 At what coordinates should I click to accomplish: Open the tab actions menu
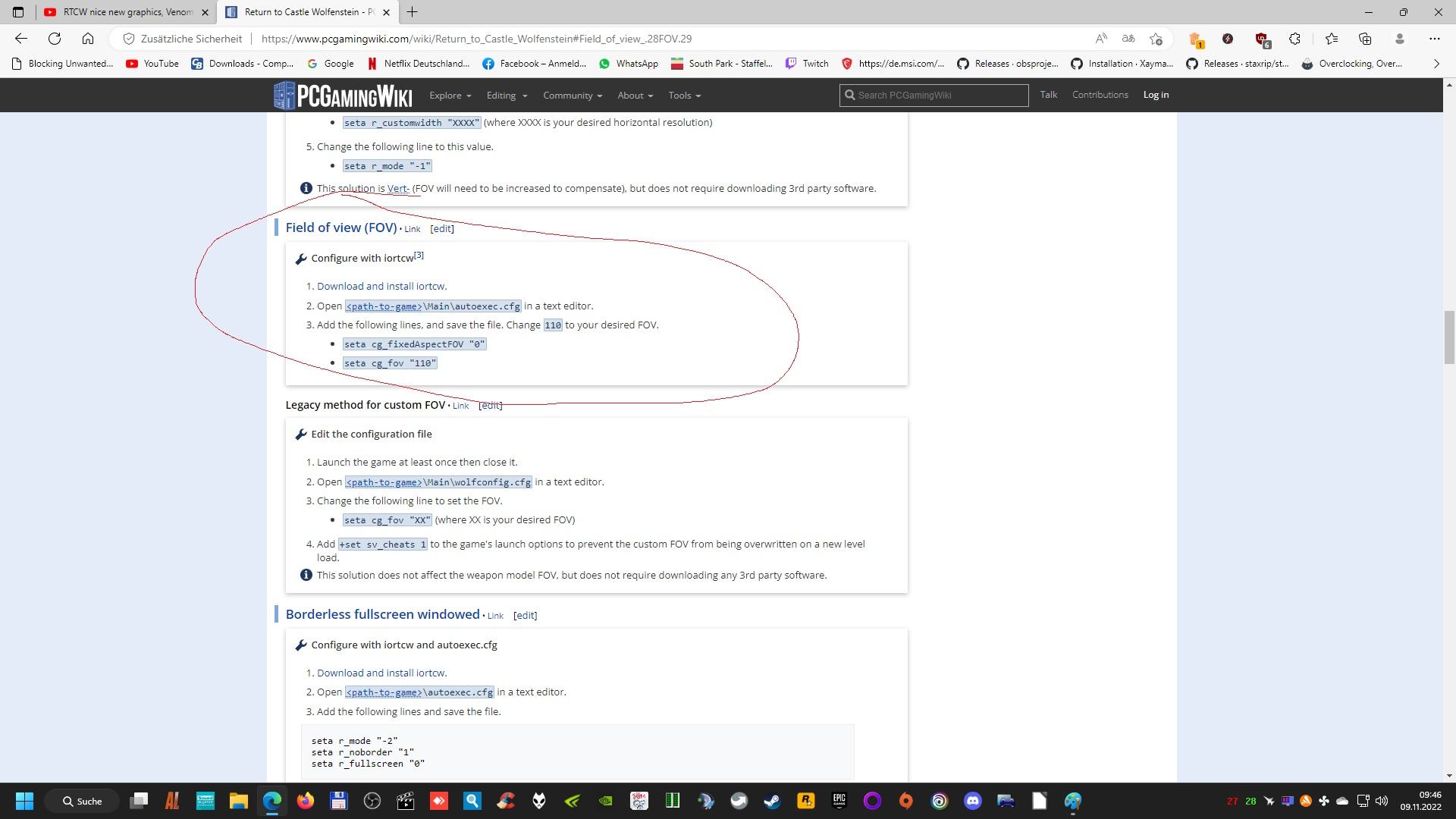click(18, 12)
